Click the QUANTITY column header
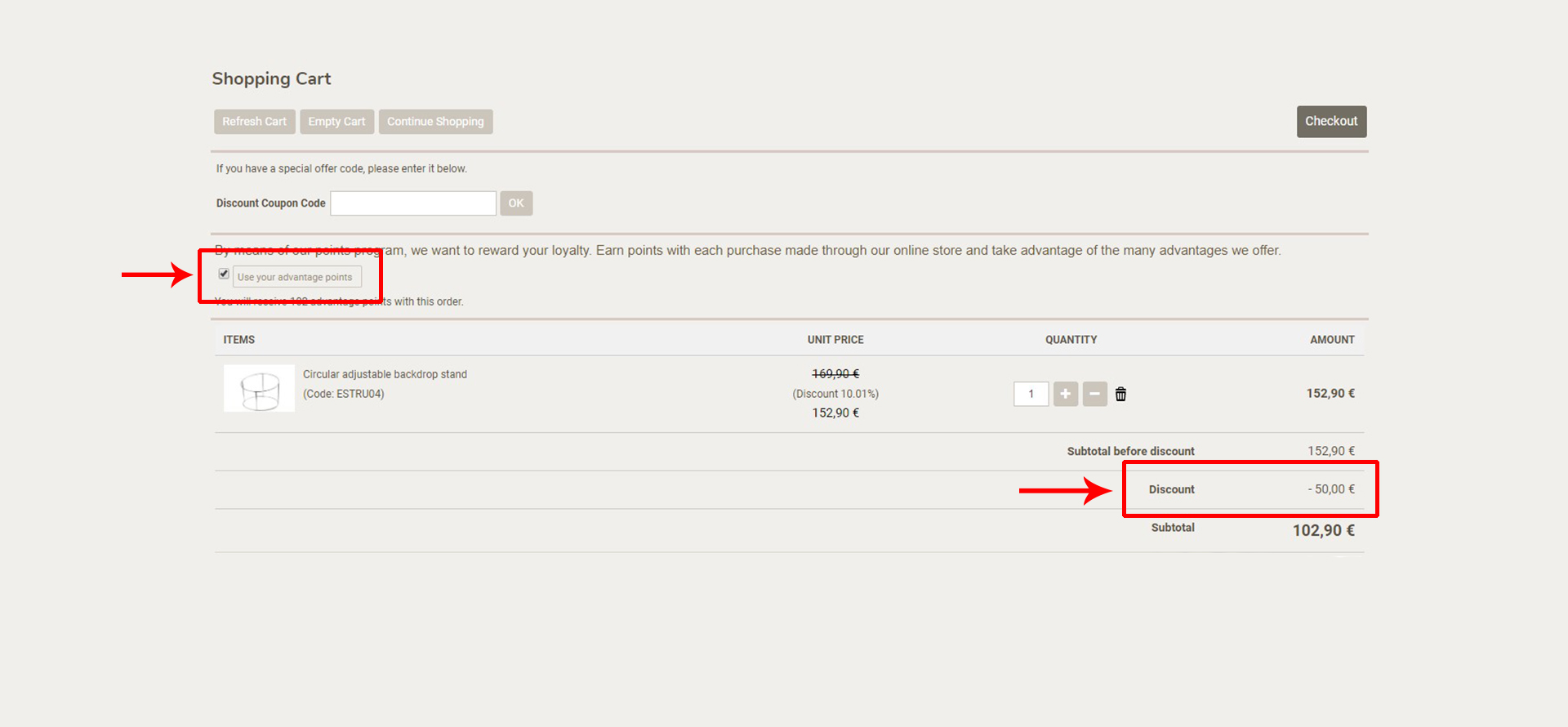The height and width of the screenshot is (727, 1568). (1071, 340)
